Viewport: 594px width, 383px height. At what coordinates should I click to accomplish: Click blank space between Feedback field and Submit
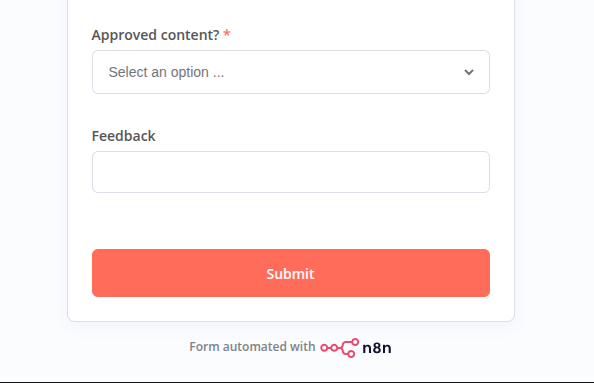pyautogui.click(x=291, y=221)
